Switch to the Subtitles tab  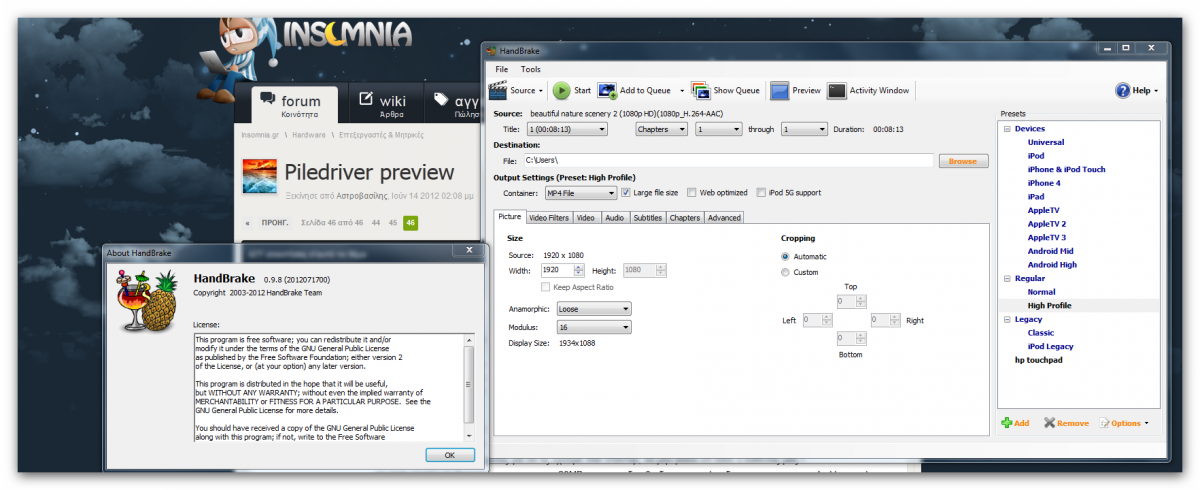(648, 217)
